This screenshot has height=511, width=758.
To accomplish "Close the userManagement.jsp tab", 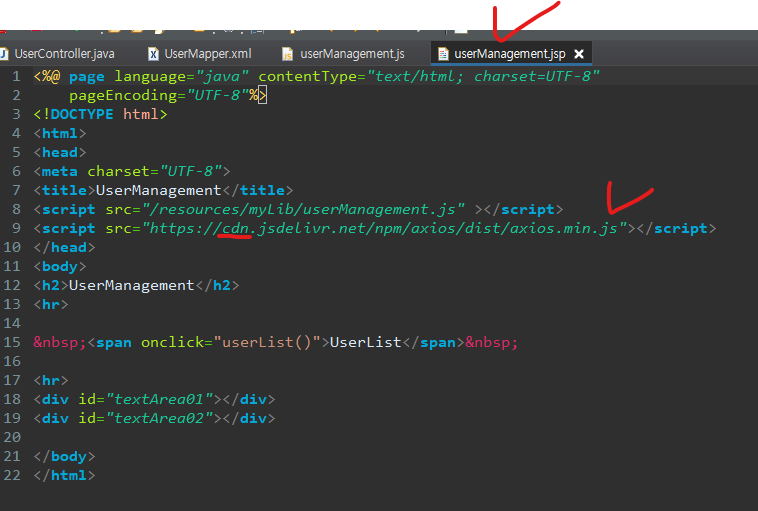I will click(579, 54).
